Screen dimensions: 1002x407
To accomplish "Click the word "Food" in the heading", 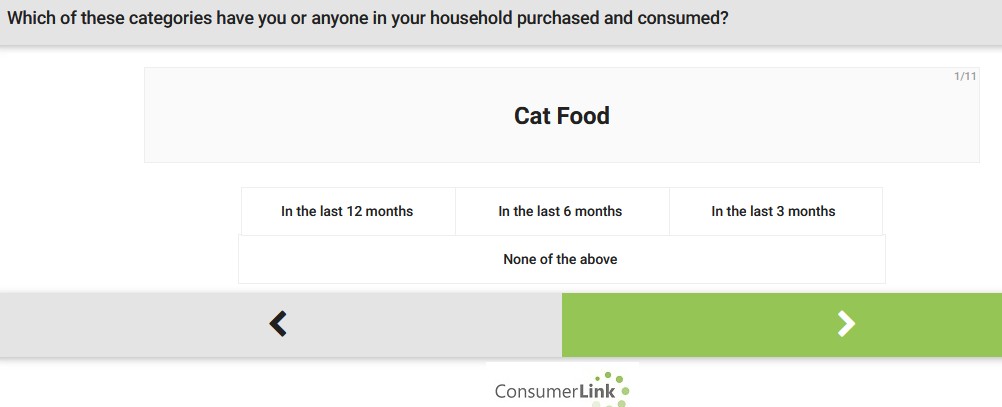I will coord(583,116).
